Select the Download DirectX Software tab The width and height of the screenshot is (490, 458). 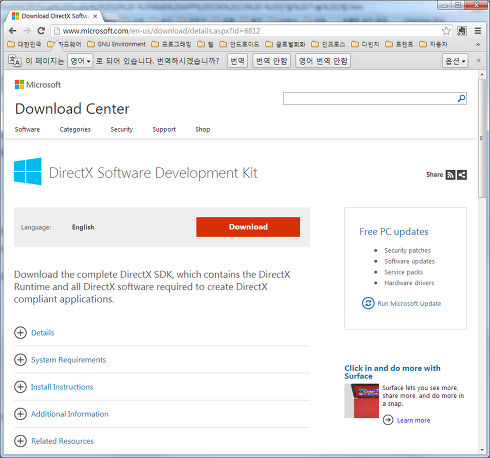[x=53, y=16]
